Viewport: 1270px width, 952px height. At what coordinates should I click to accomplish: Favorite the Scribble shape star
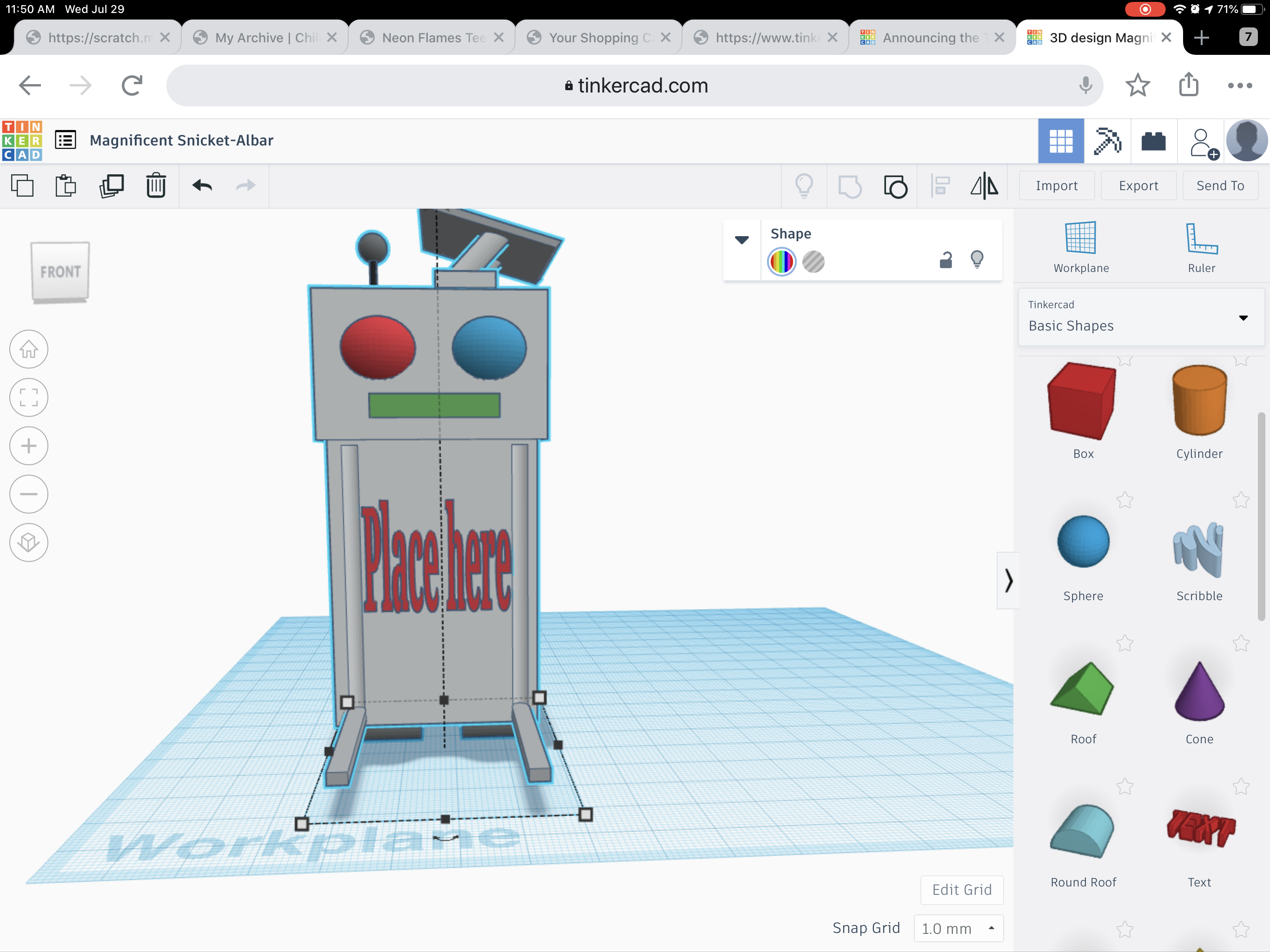pyautogui.click(x=1241, y=500)
